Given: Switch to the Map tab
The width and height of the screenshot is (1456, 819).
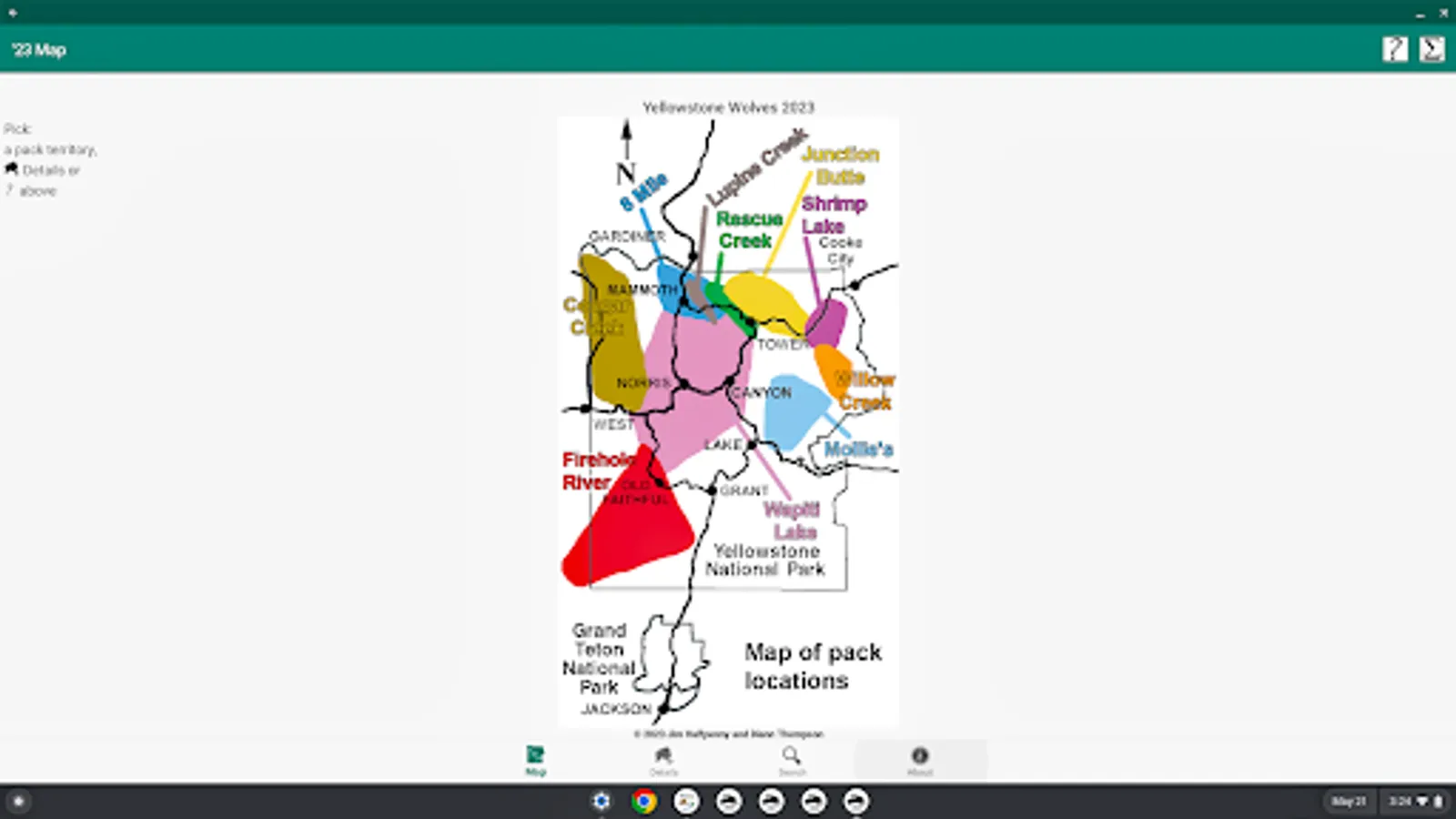Looking at the screenshot, I should click(535, 760).
